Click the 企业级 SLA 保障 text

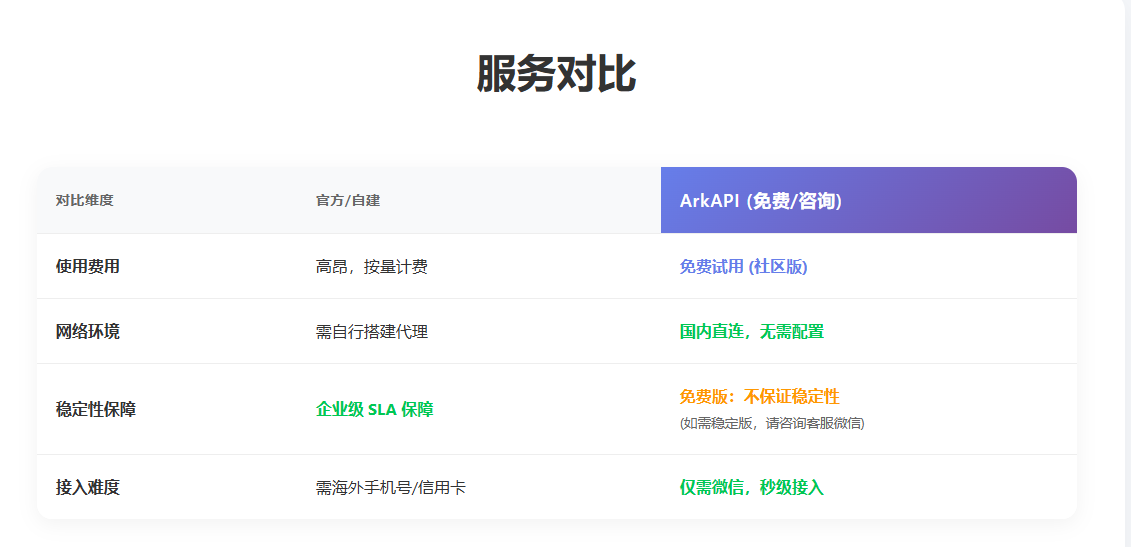click(374, 409)
